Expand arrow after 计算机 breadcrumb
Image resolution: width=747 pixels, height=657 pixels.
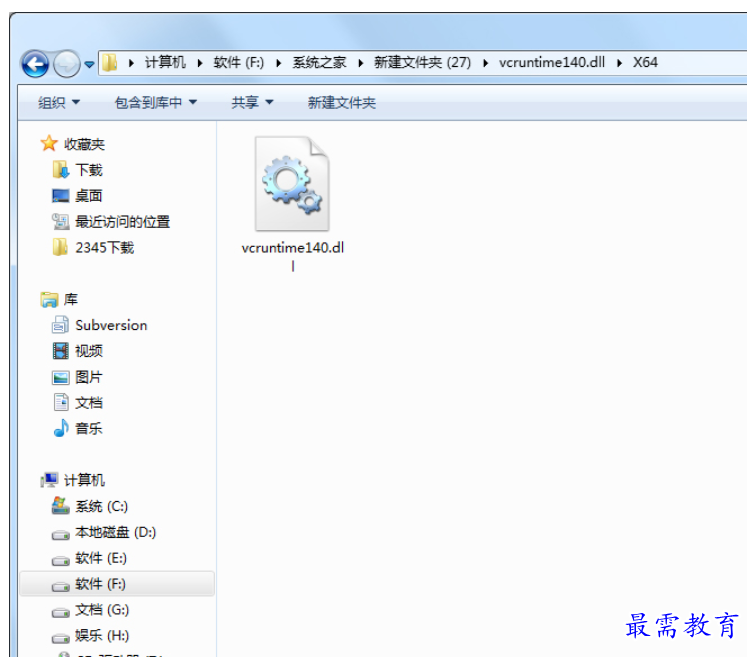coord(200,63)
